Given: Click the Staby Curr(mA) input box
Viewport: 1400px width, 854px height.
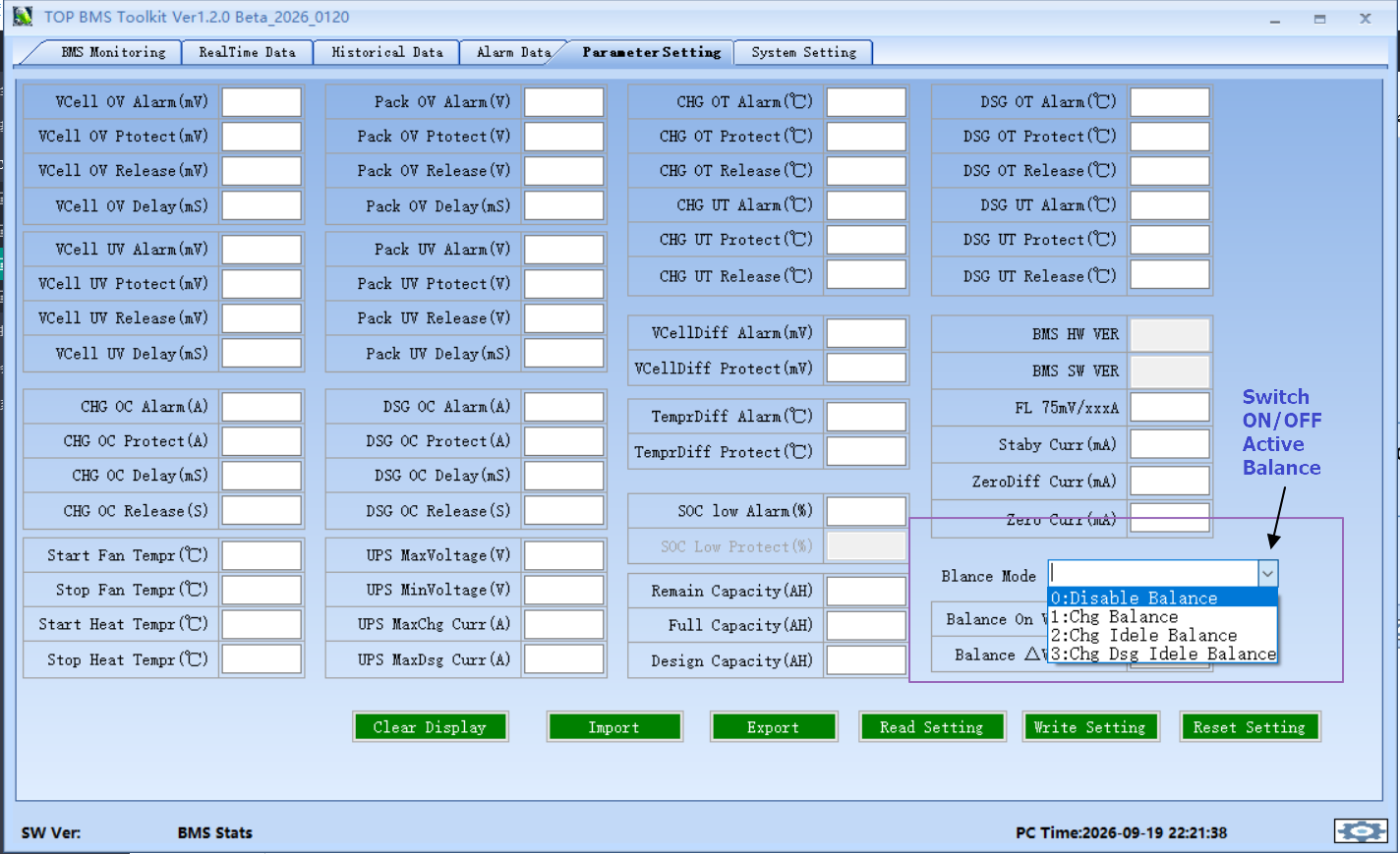Looking at the screenshot, I should pos(1170,444).
